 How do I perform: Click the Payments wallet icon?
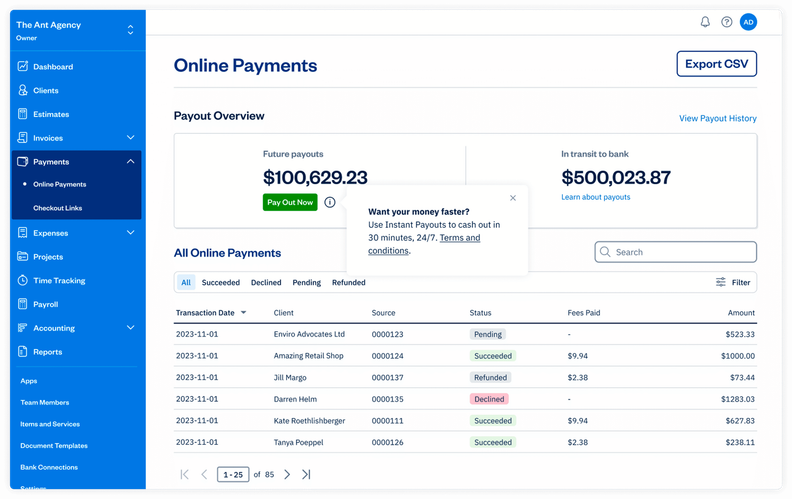click(x=22, y=162)
